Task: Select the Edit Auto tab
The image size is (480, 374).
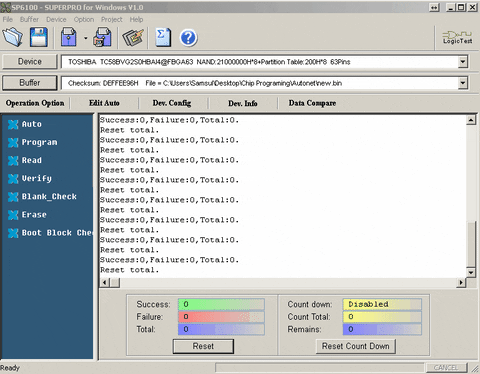Action: pyautogui.click(x=104, y=103)
